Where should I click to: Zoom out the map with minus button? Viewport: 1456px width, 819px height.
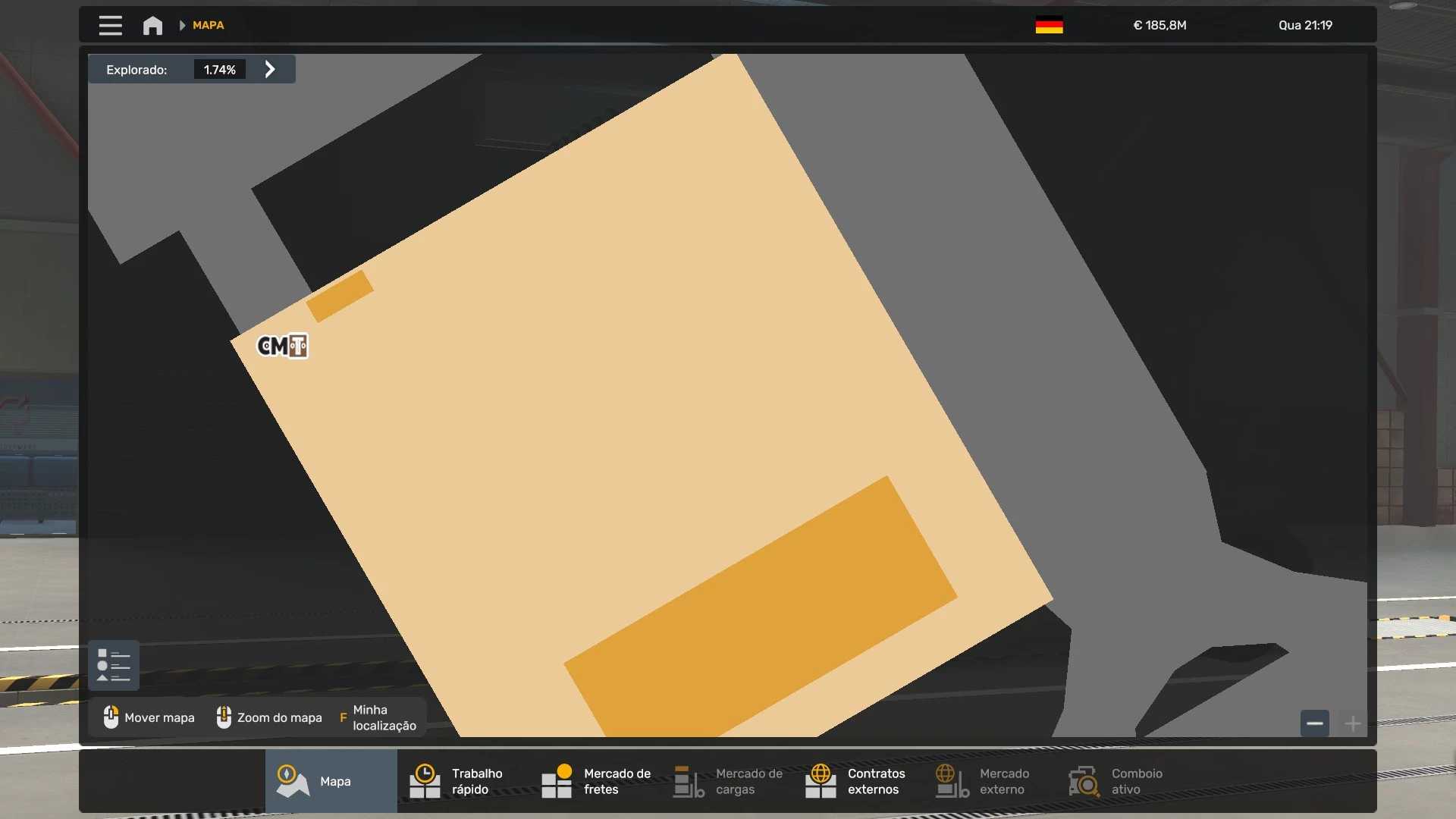[x=1314, y=723]
